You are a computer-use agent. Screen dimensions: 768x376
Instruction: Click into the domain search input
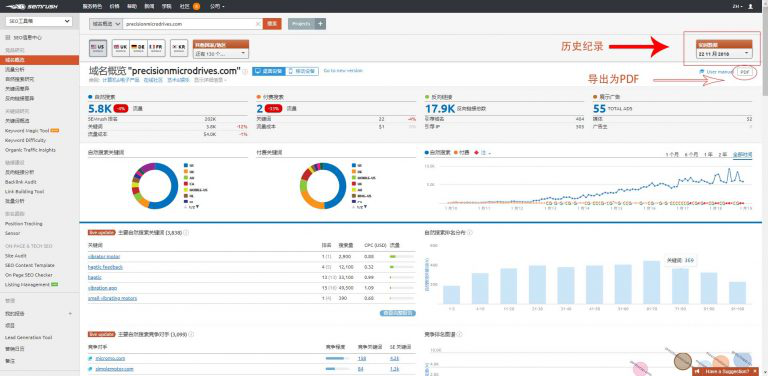(189, 24)
